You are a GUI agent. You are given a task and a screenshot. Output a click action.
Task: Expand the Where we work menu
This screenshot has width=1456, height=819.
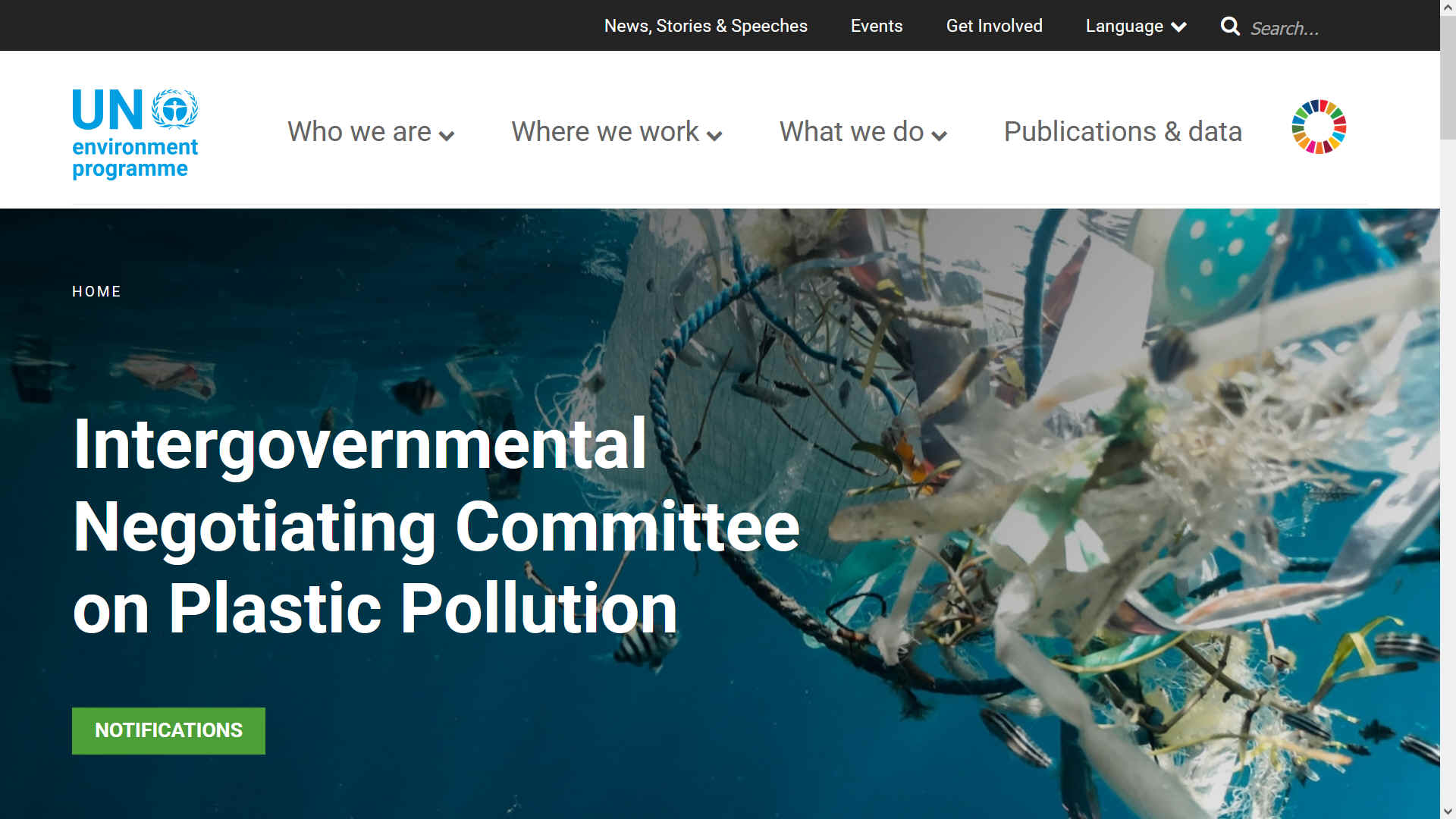pyautogui.click(x=617, y=132)
